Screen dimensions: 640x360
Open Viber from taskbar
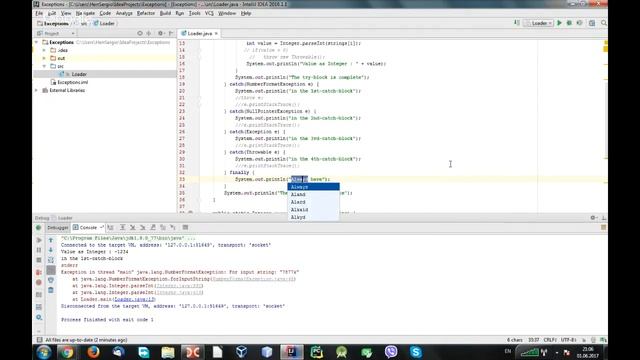[x=391, y=352]
